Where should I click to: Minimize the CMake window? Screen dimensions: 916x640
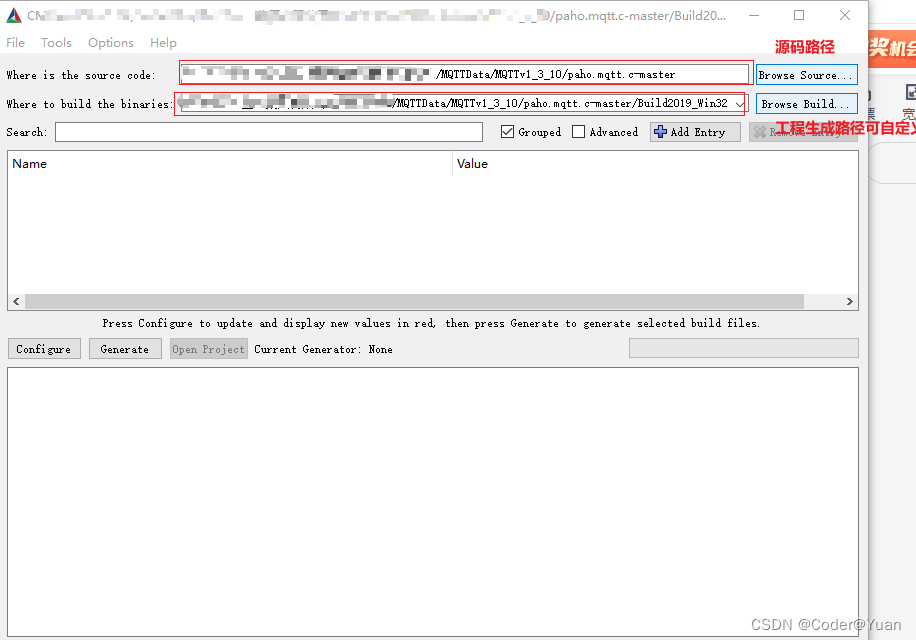[754, 15]
